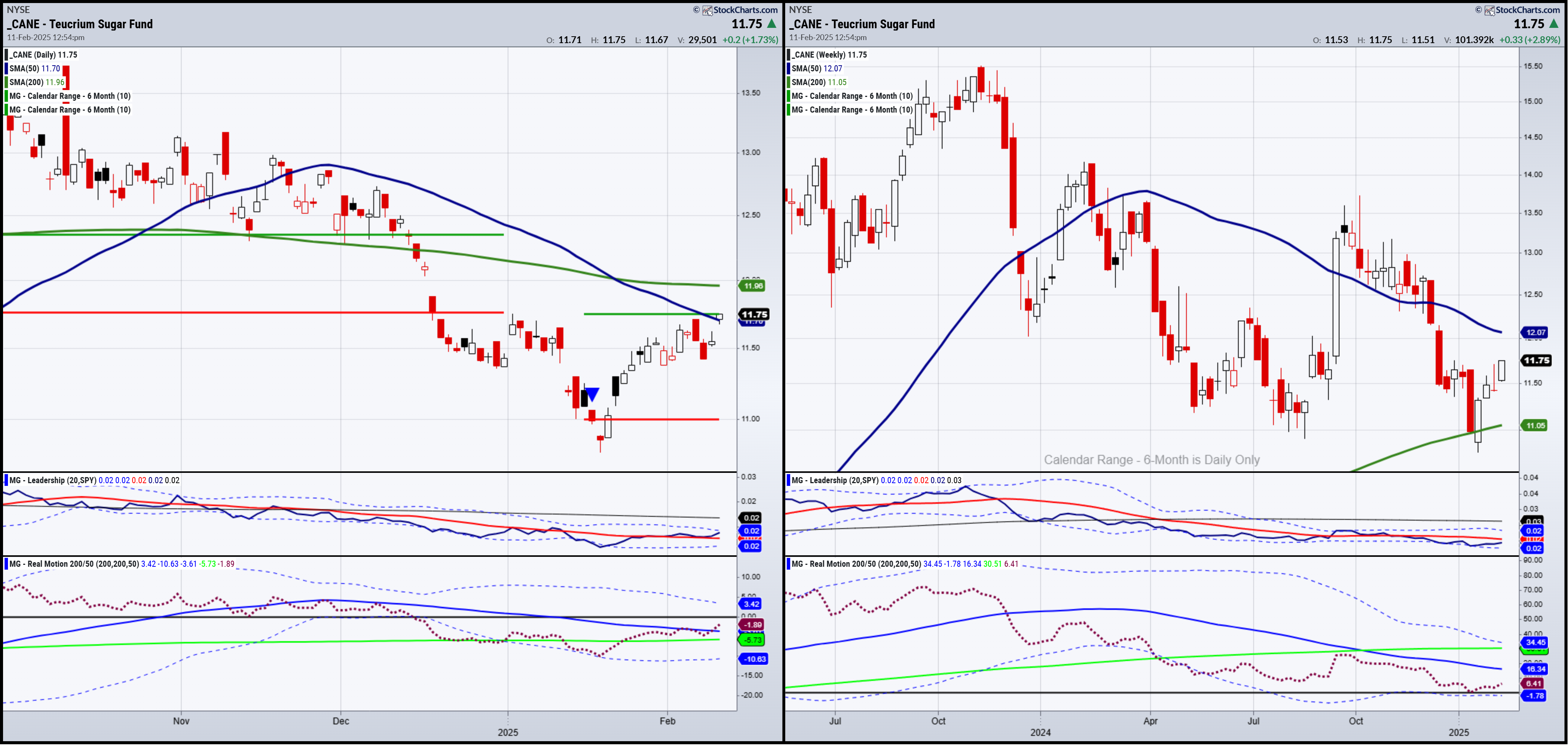Click the NYSE label above the daily chart
The height and width of the screenshot is (745, 1568).
point(18,10)
